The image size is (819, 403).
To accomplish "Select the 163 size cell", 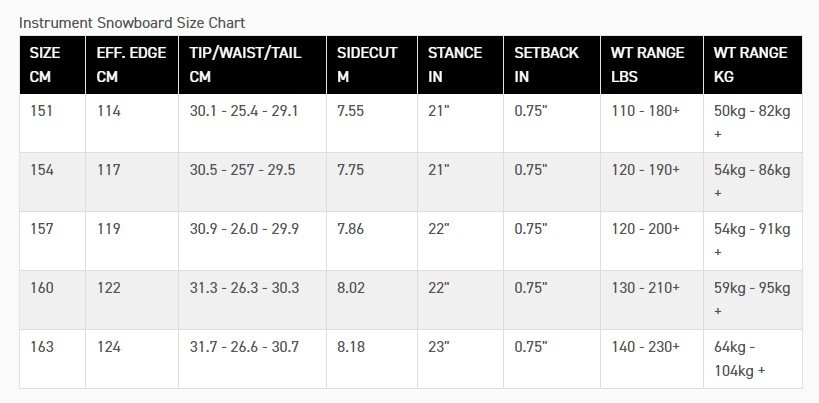I will (52, 359).
